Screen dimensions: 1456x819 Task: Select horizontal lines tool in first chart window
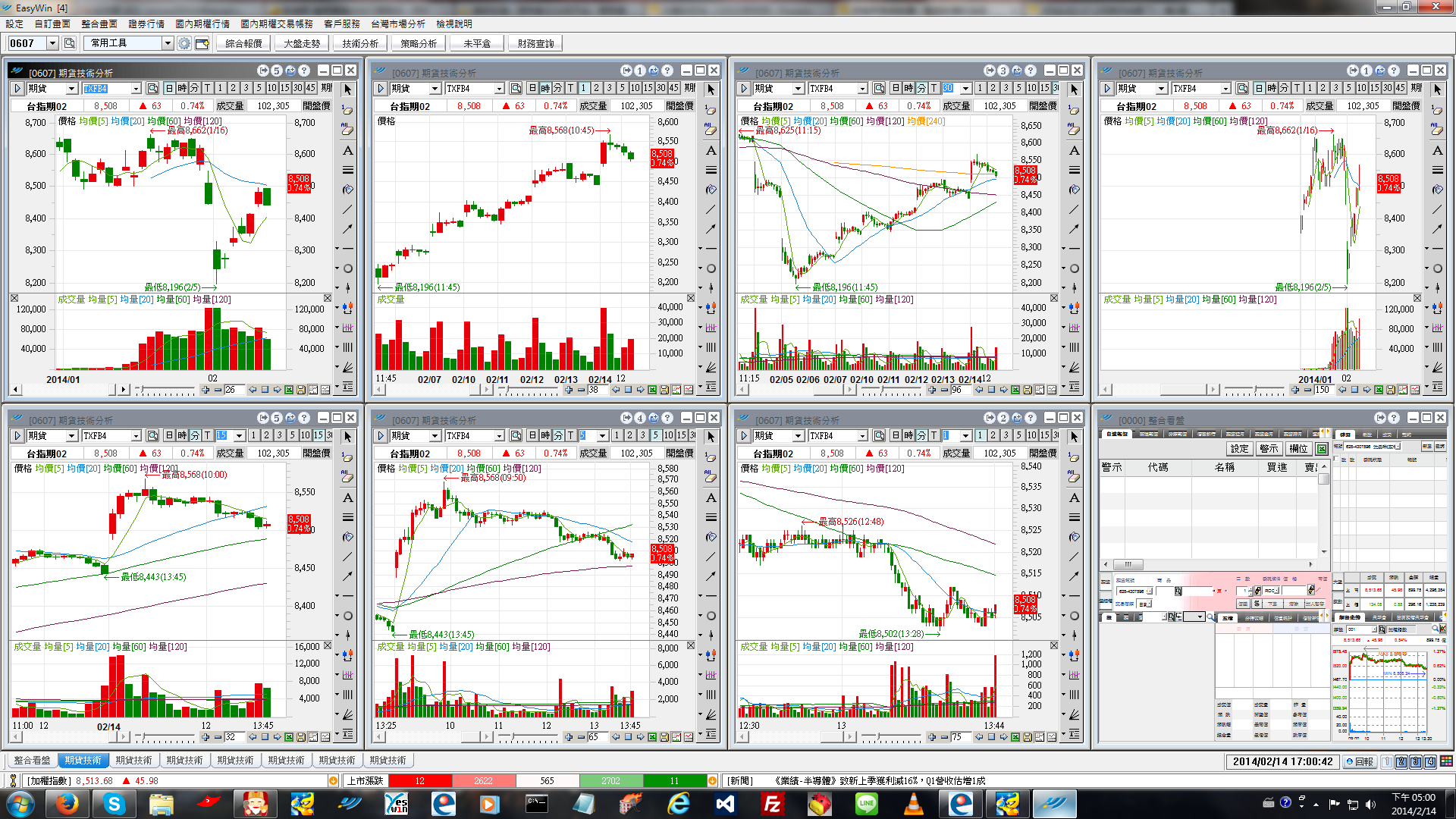348,170
